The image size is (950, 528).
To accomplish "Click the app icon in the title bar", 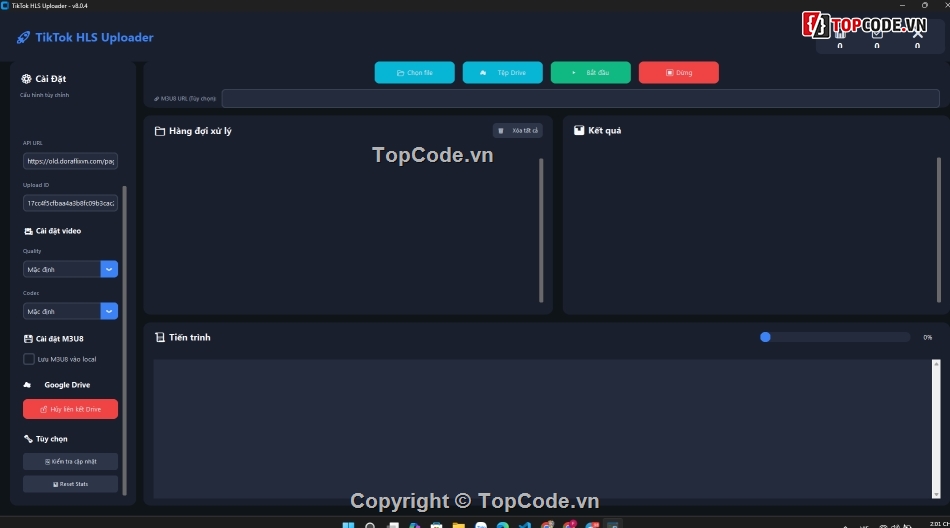I will point(5,5).
